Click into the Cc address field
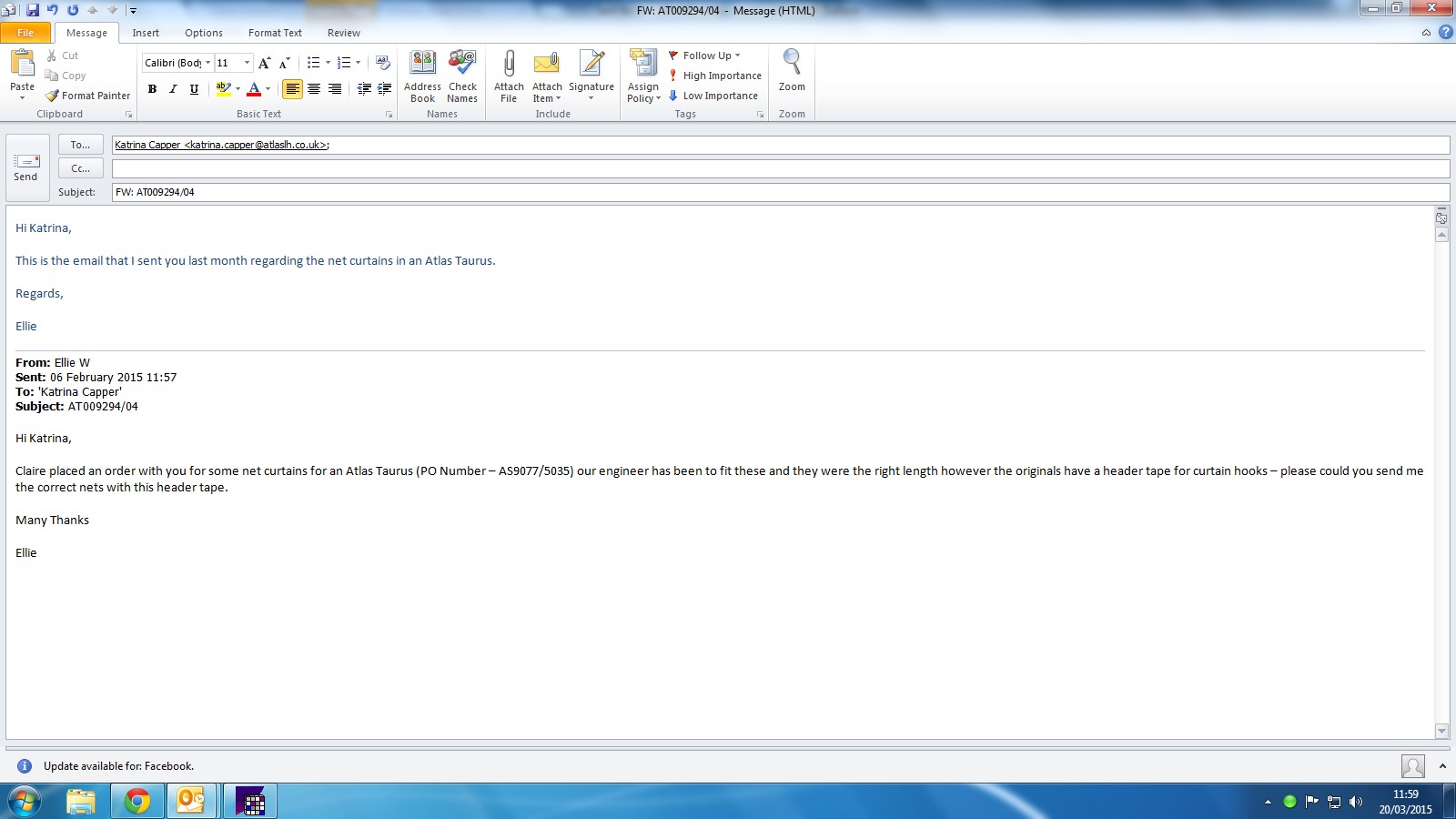Screen dimensions: 1456x819 coord(781,168)
